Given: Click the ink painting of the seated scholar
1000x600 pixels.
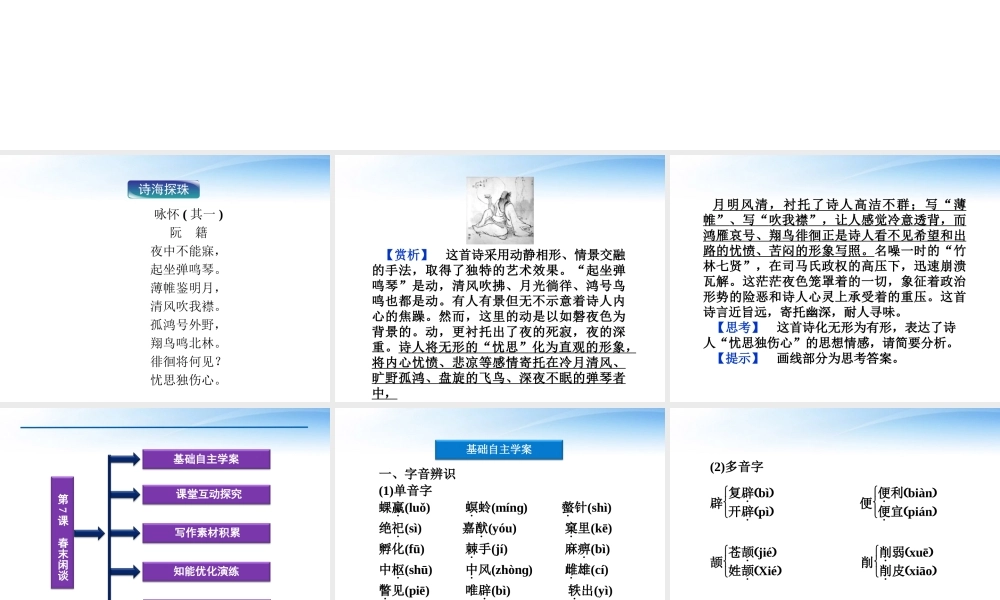Looking at the screenshot, I should (500, 210).
